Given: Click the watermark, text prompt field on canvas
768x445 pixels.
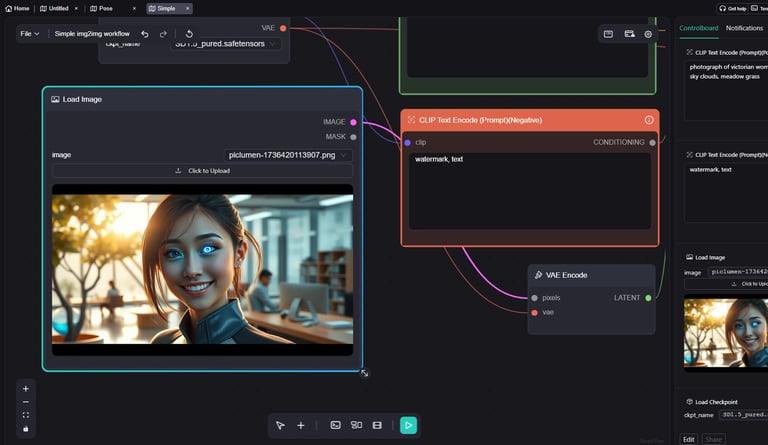Looking at the screenshot, I should click(x=530, y=191).
